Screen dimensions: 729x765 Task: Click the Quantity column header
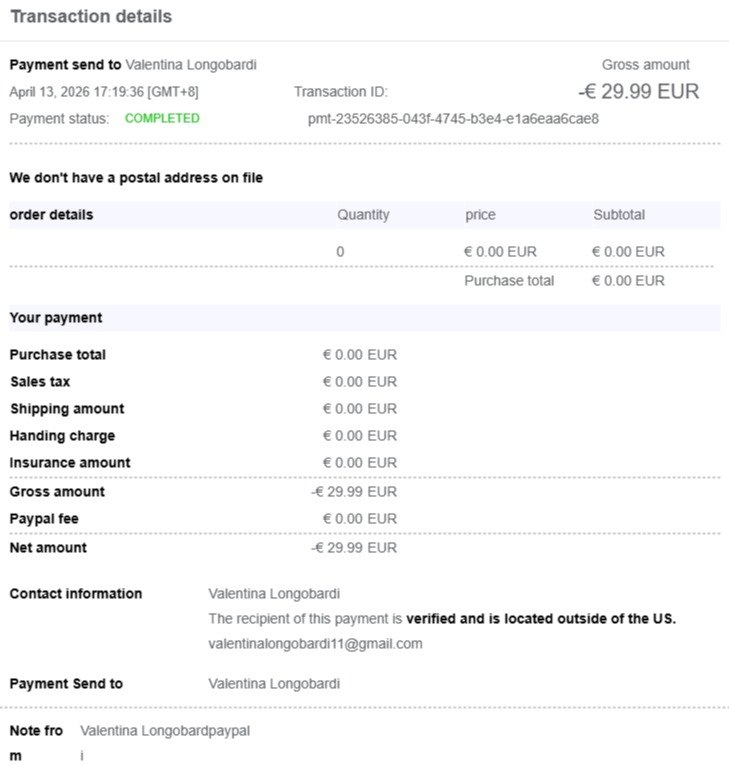[363, 215]
